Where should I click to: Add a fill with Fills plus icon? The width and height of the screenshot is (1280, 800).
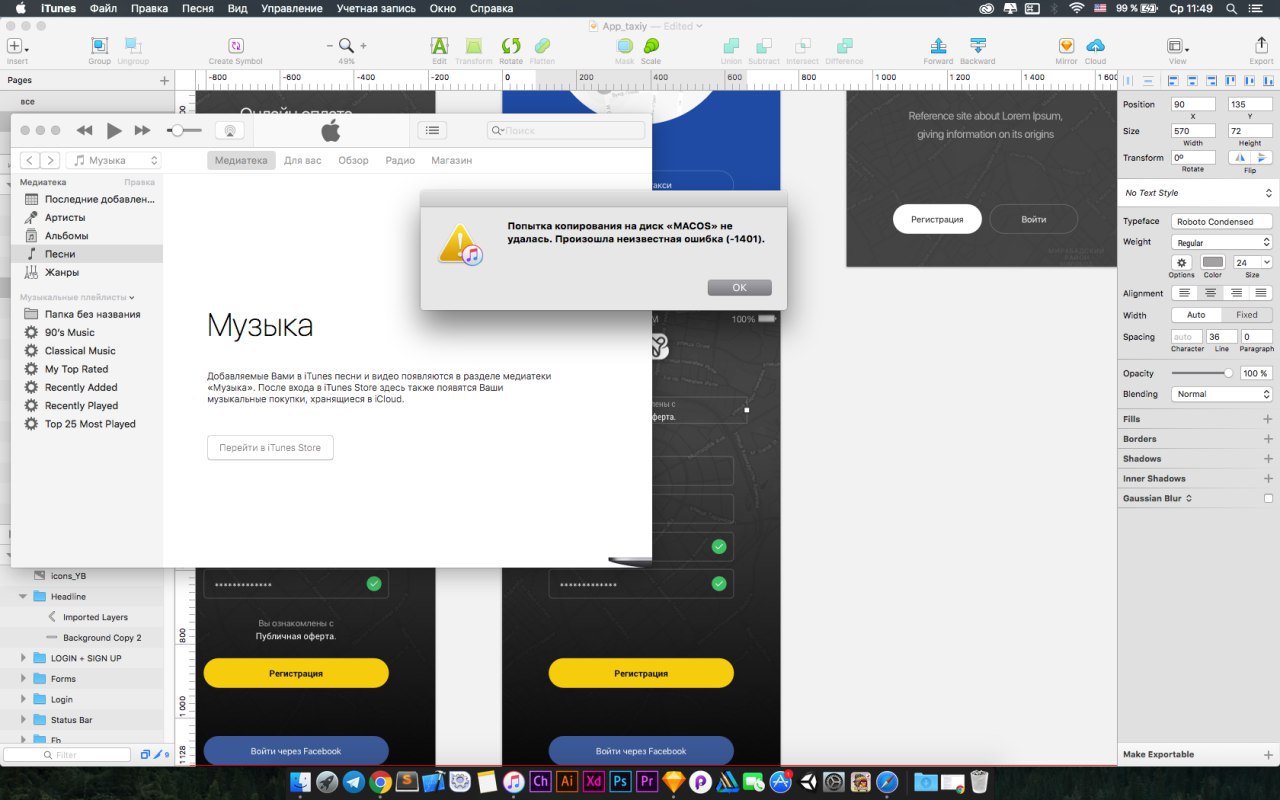[x=1268, y=419]
